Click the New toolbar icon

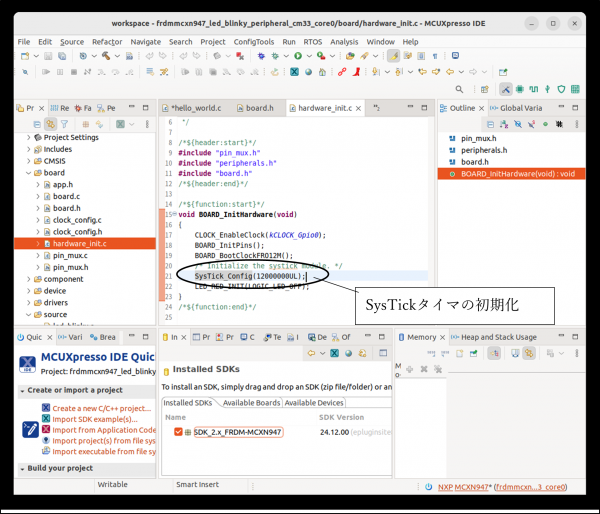(x=25, y=56)
